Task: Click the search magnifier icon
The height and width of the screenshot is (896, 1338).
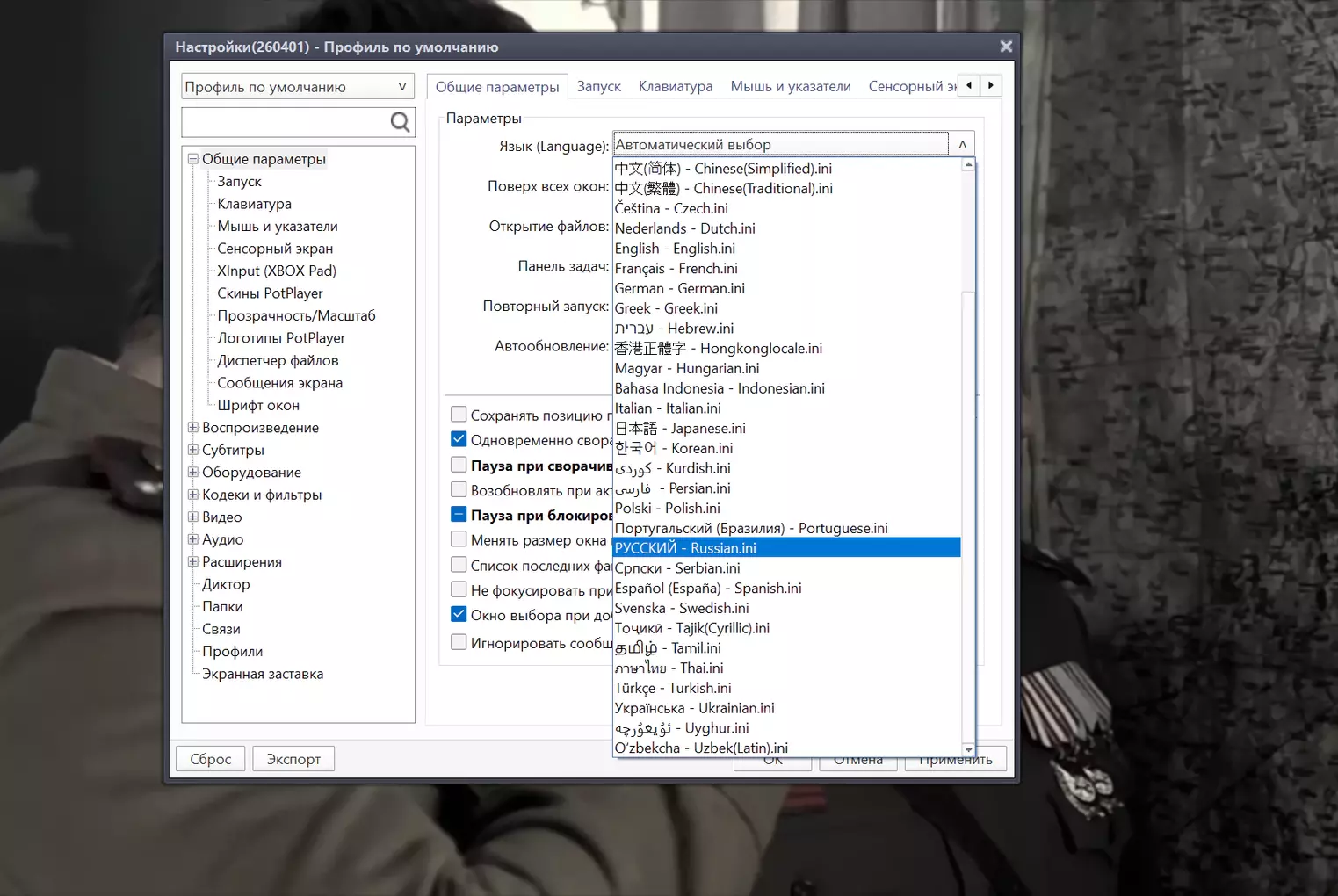Action: 400,122
